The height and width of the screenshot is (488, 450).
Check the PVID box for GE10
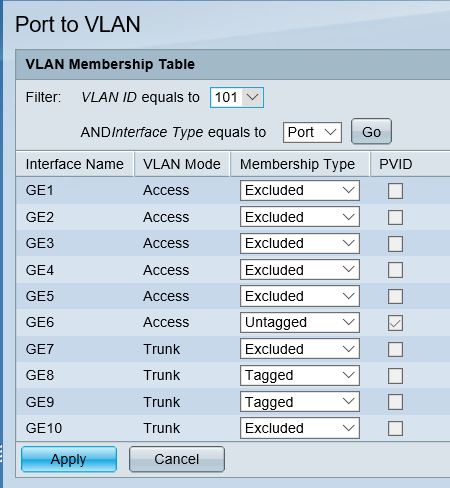[x=395, y=428]
